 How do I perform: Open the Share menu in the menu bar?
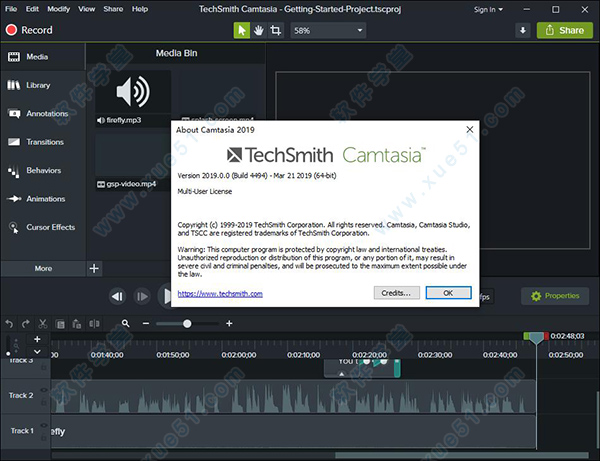pos(113,9)
